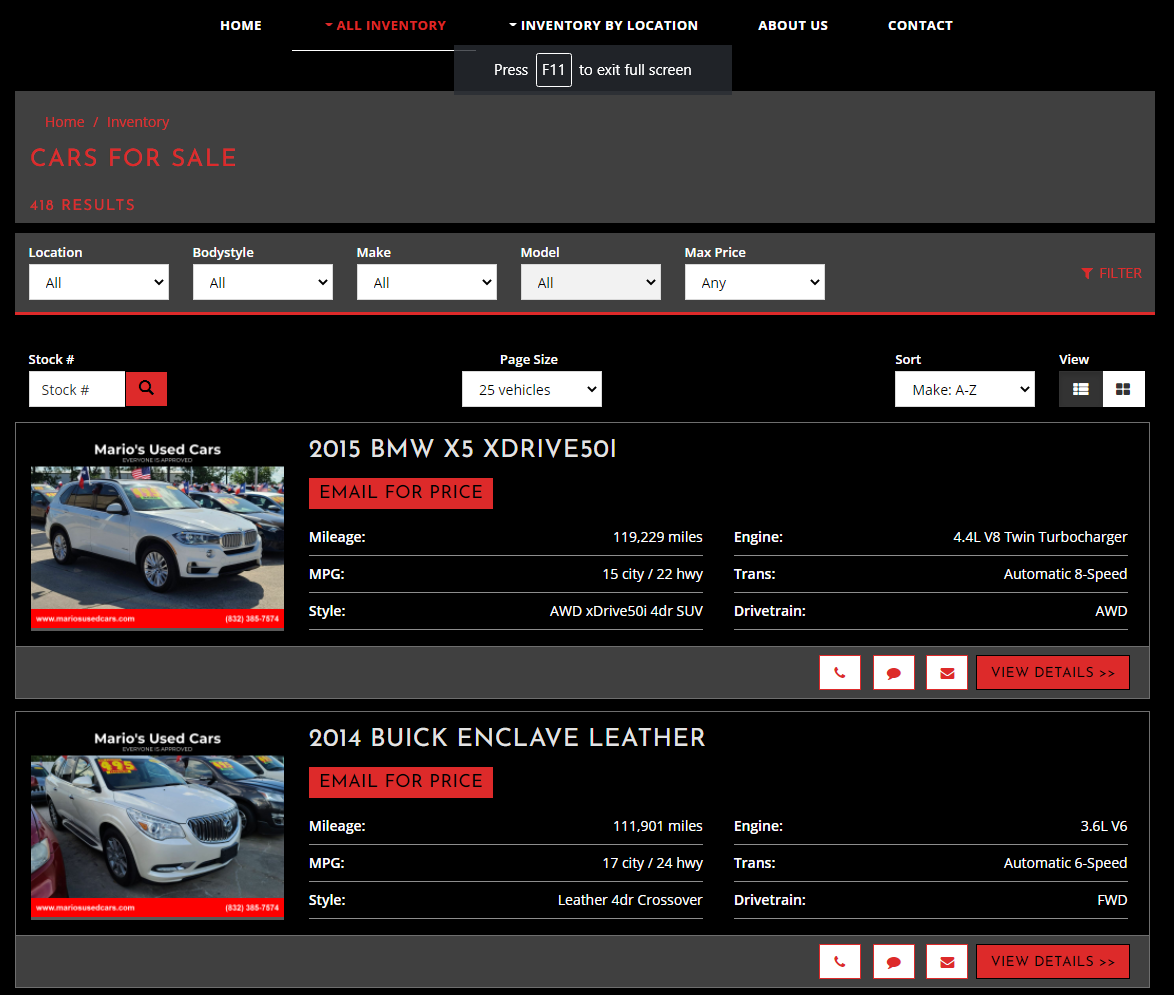Switch to list view icon
This screenshot has height=995, width=1174.
pos(1080,389)
